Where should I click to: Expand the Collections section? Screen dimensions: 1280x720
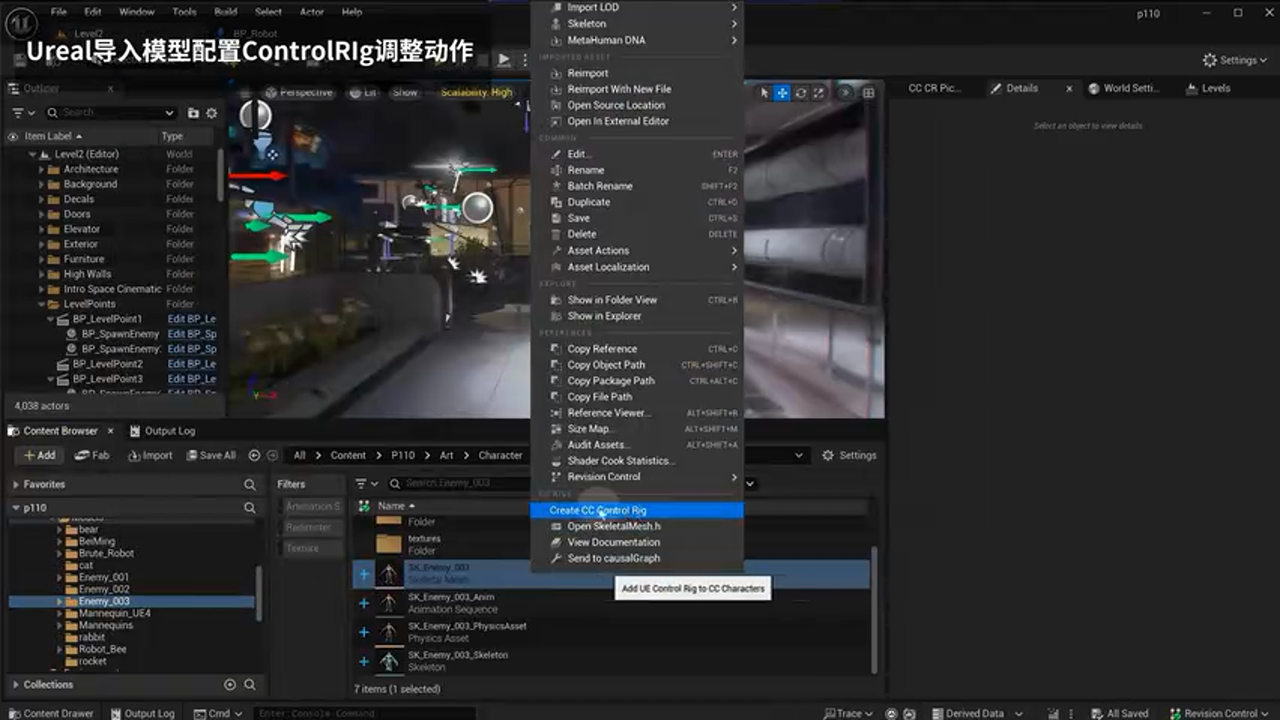pyautogui.click(x=16, y=685)
